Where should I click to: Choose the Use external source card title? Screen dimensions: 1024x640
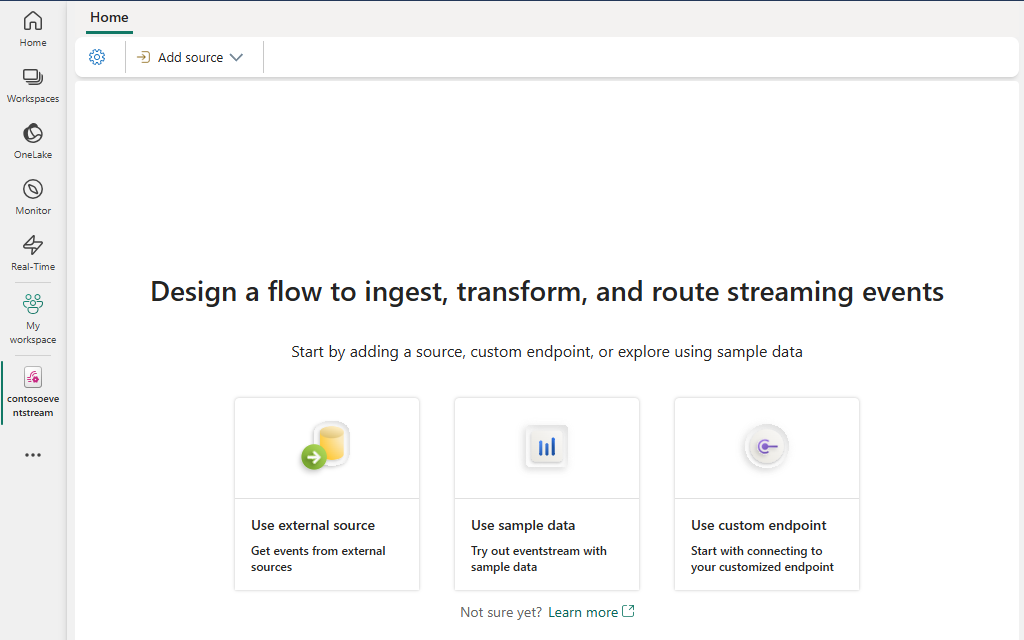tap(313, 525)
